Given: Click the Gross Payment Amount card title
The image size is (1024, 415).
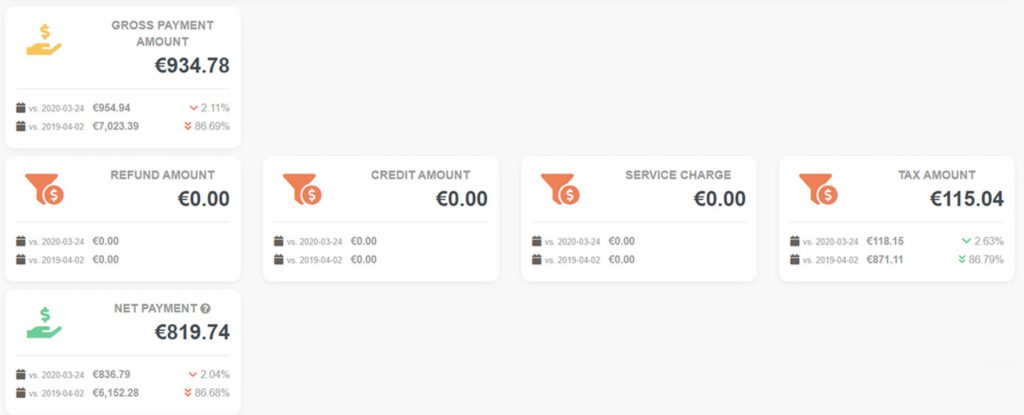Looking at the screenshot, I should [162, 33].
